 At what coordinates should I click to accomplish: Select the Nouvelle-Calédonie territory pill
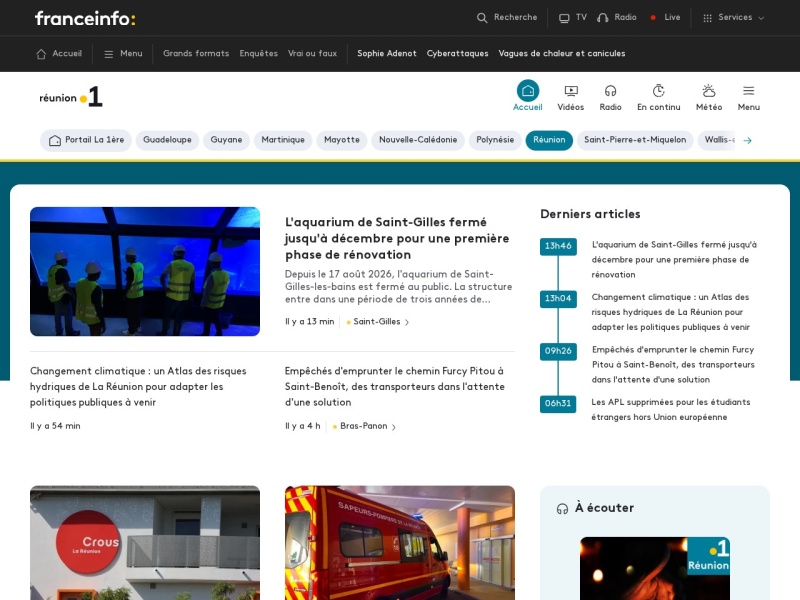(x=418, y=140)
